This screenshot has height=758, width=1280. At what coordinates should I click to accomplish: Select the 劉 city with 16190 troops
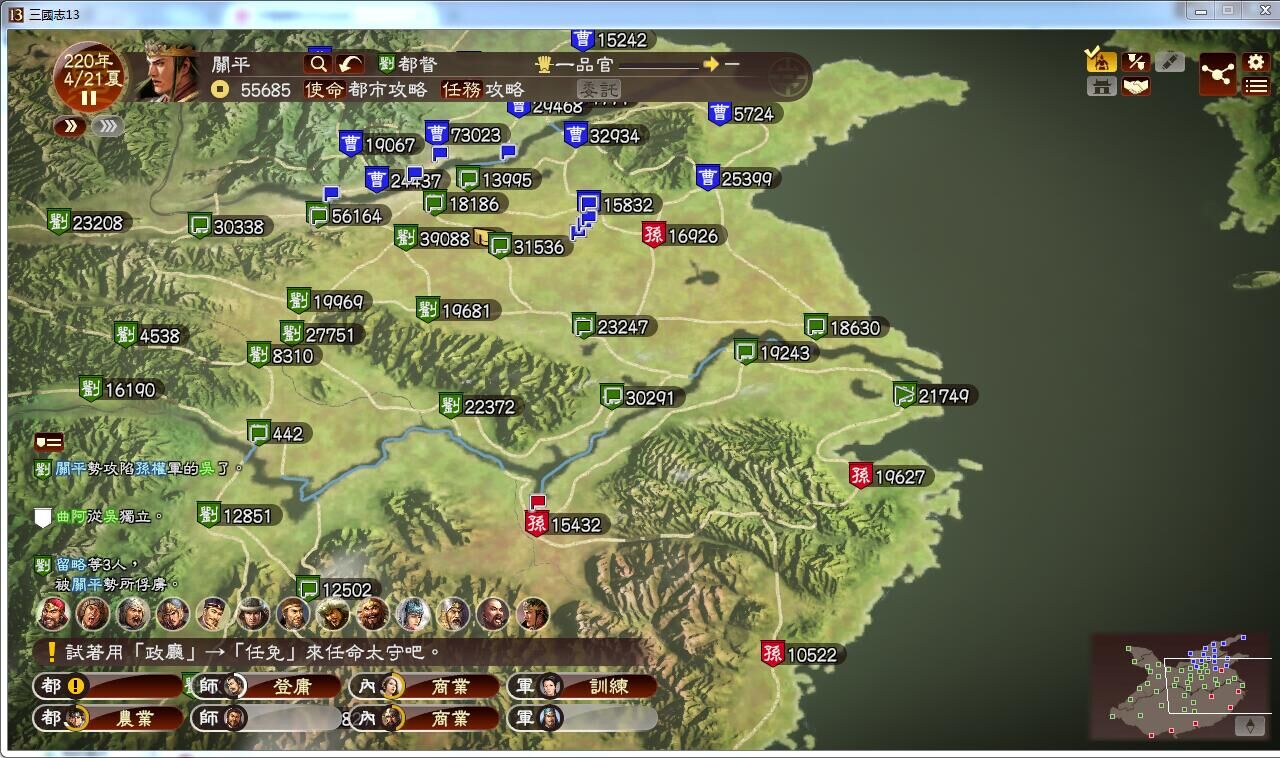click(x=119, y=389)
